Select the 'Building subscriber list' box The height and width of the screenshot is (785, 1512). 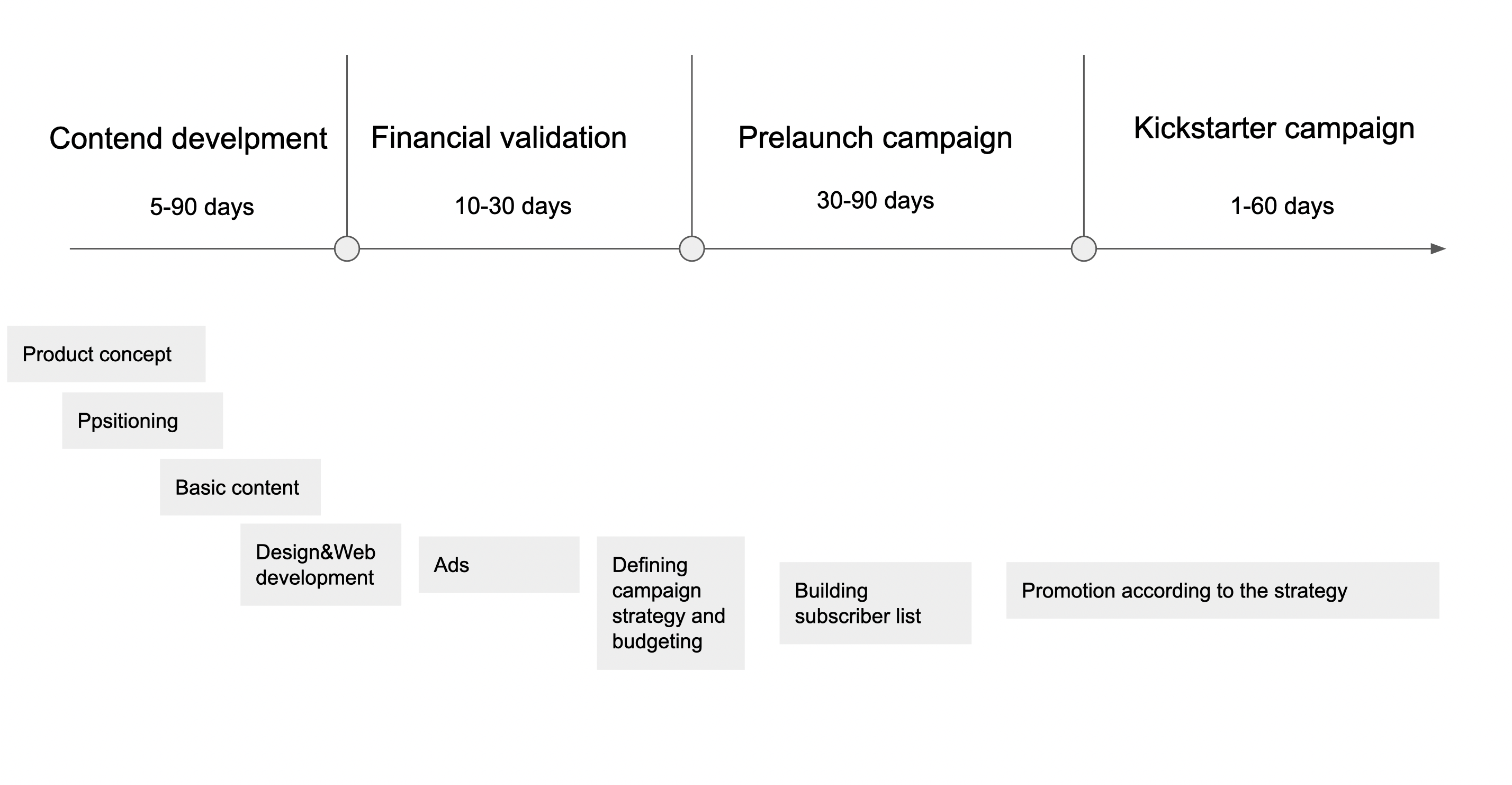875,603
